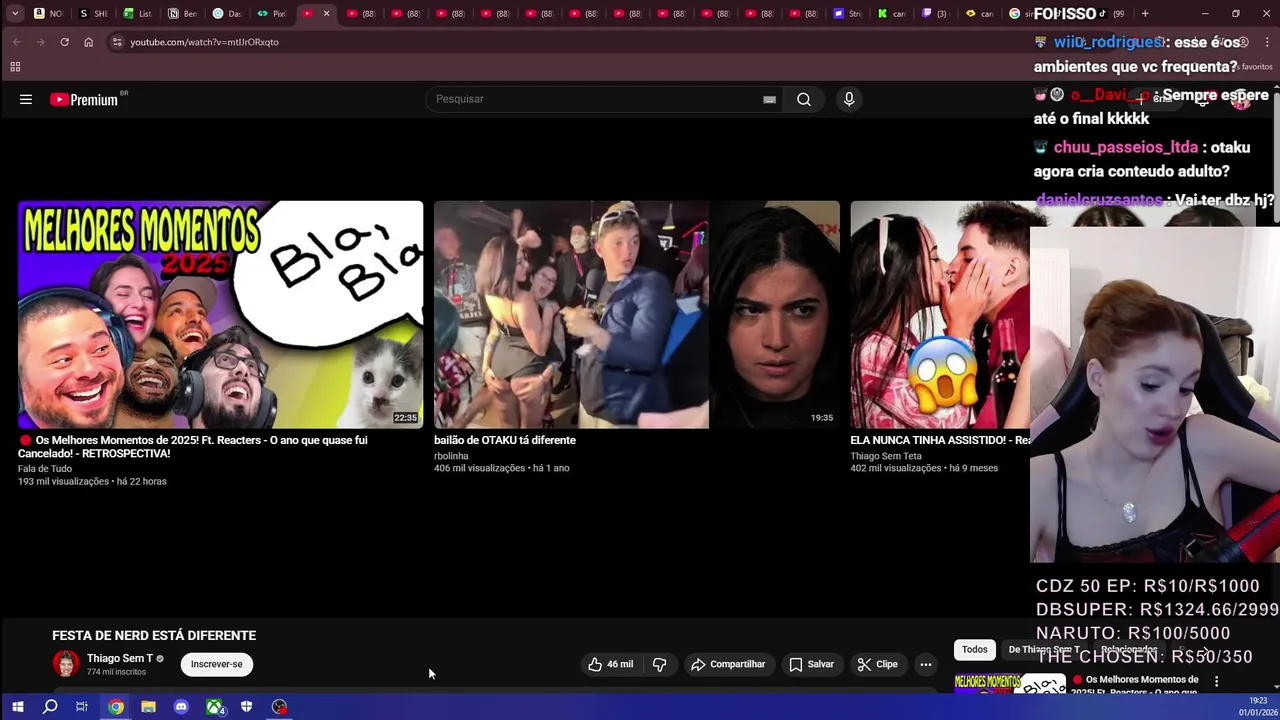Open the apps grid icon in bookmarks bar
Image resolution: width=1280 pixels, height=720 pixels.
click(15, 67)
